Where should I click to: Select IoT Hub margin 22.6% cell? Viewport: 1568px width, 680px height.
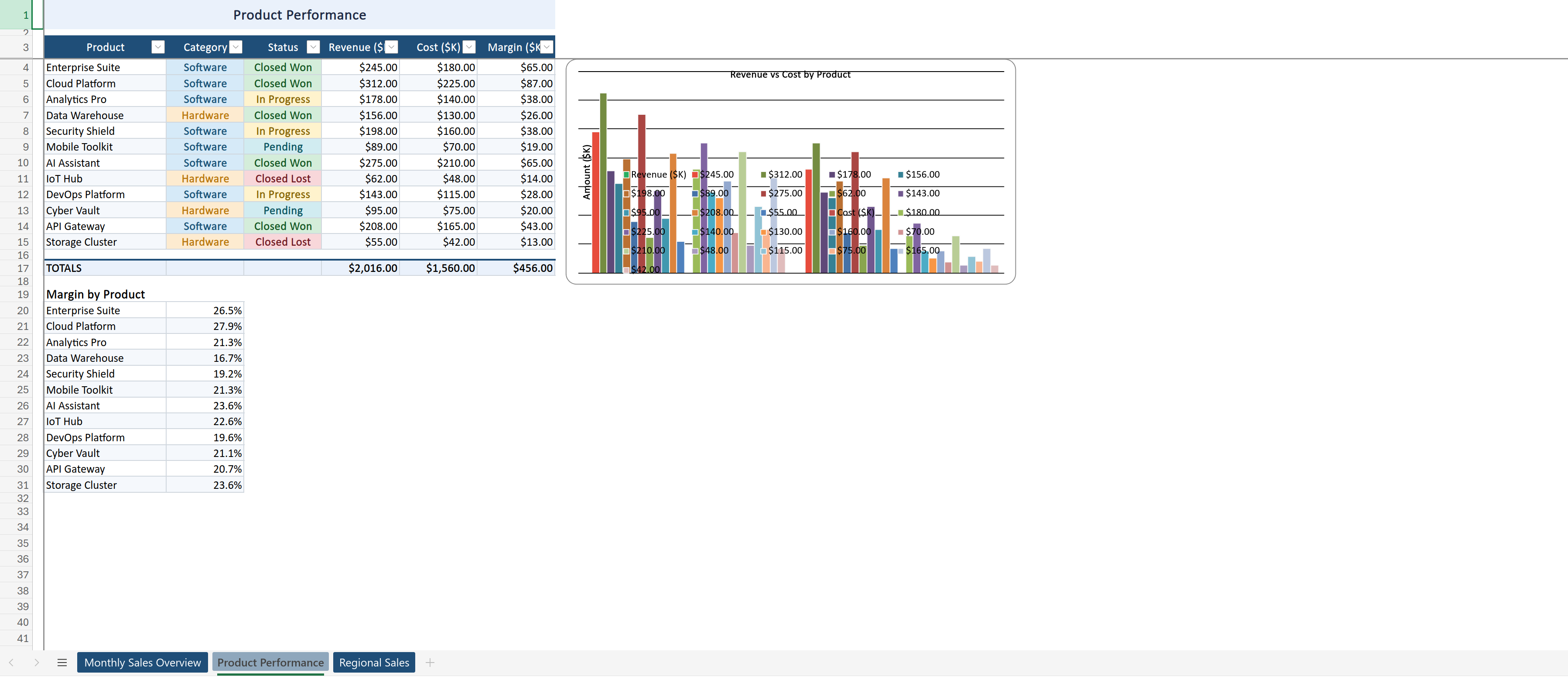point(205,422)
